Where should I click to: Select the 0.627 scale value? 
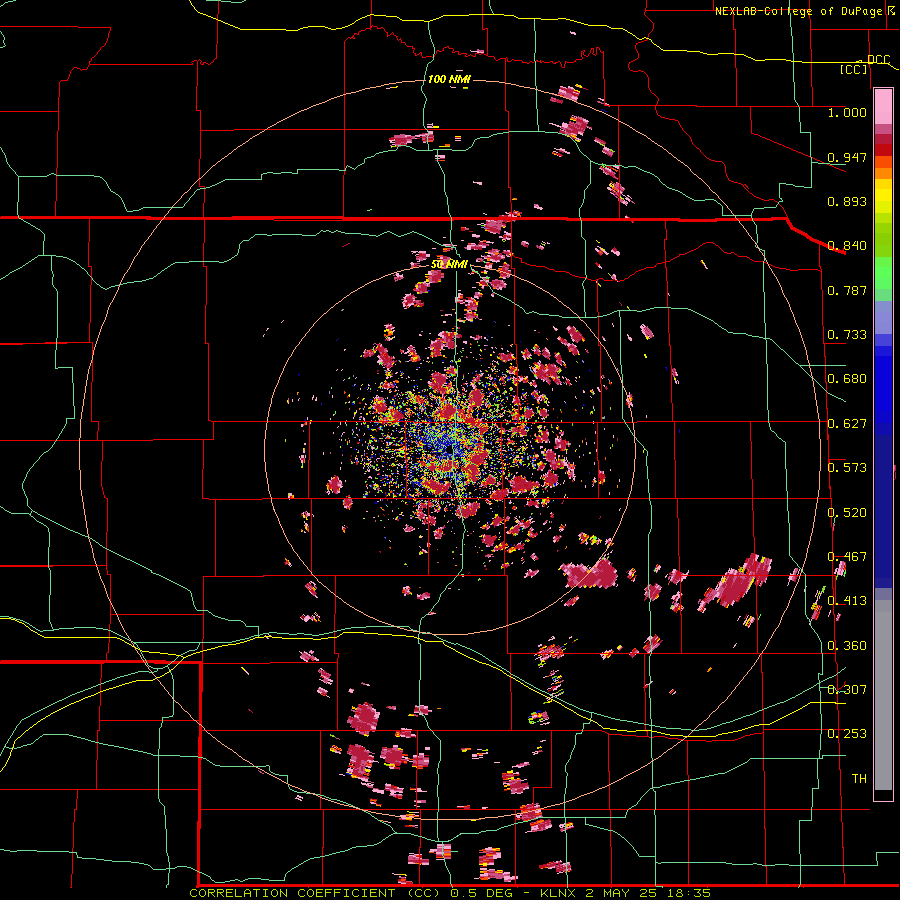coord(847,424)
